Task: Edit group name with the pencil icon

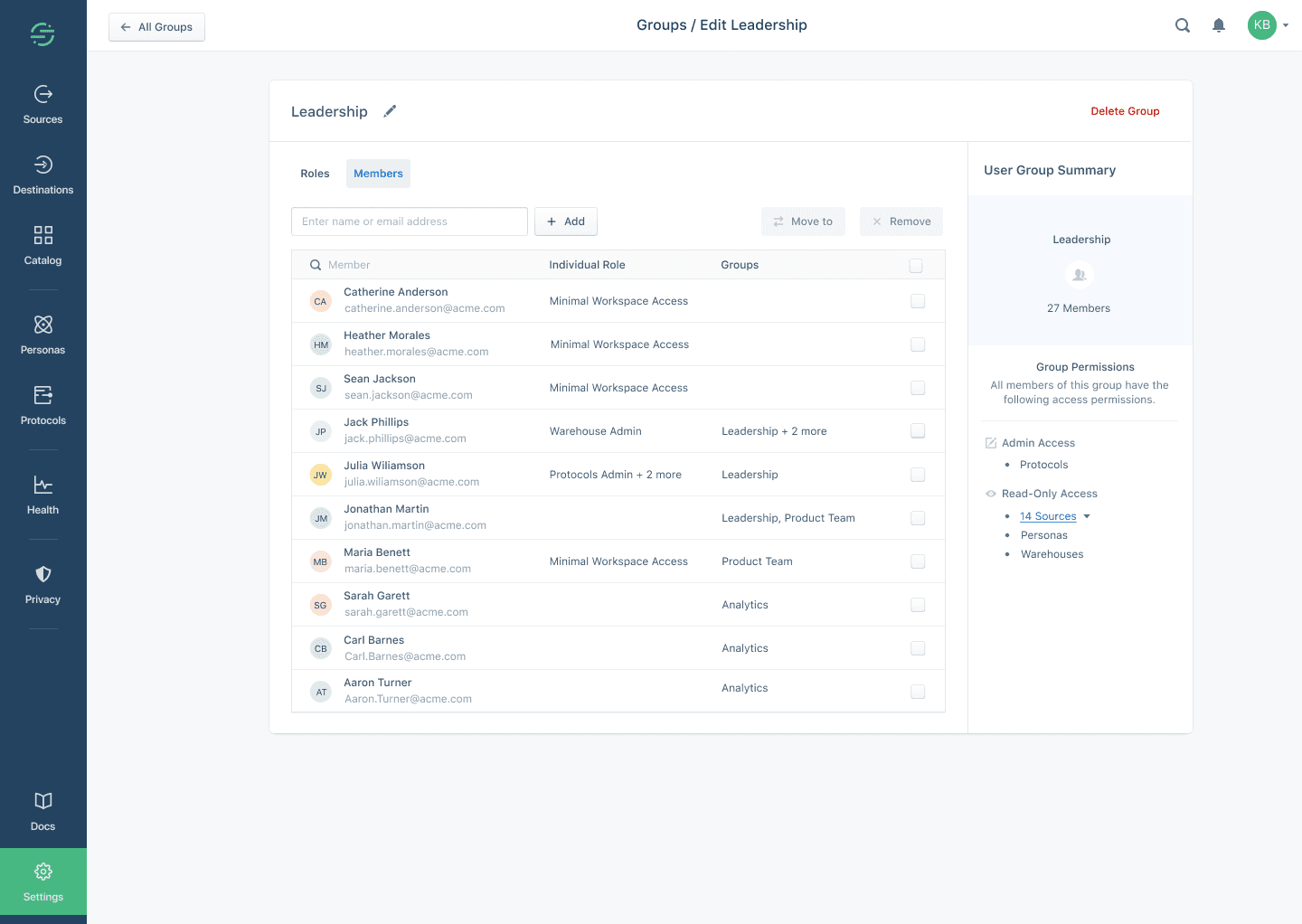Action: tap(390, 110)
